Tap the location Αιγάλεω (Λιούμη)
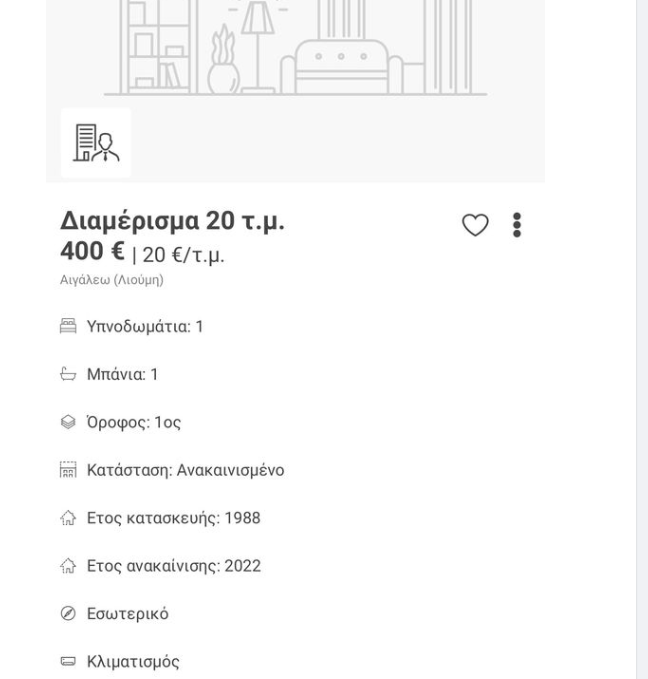Viewport: 648px width, 679px height. [x=112, y=280]
